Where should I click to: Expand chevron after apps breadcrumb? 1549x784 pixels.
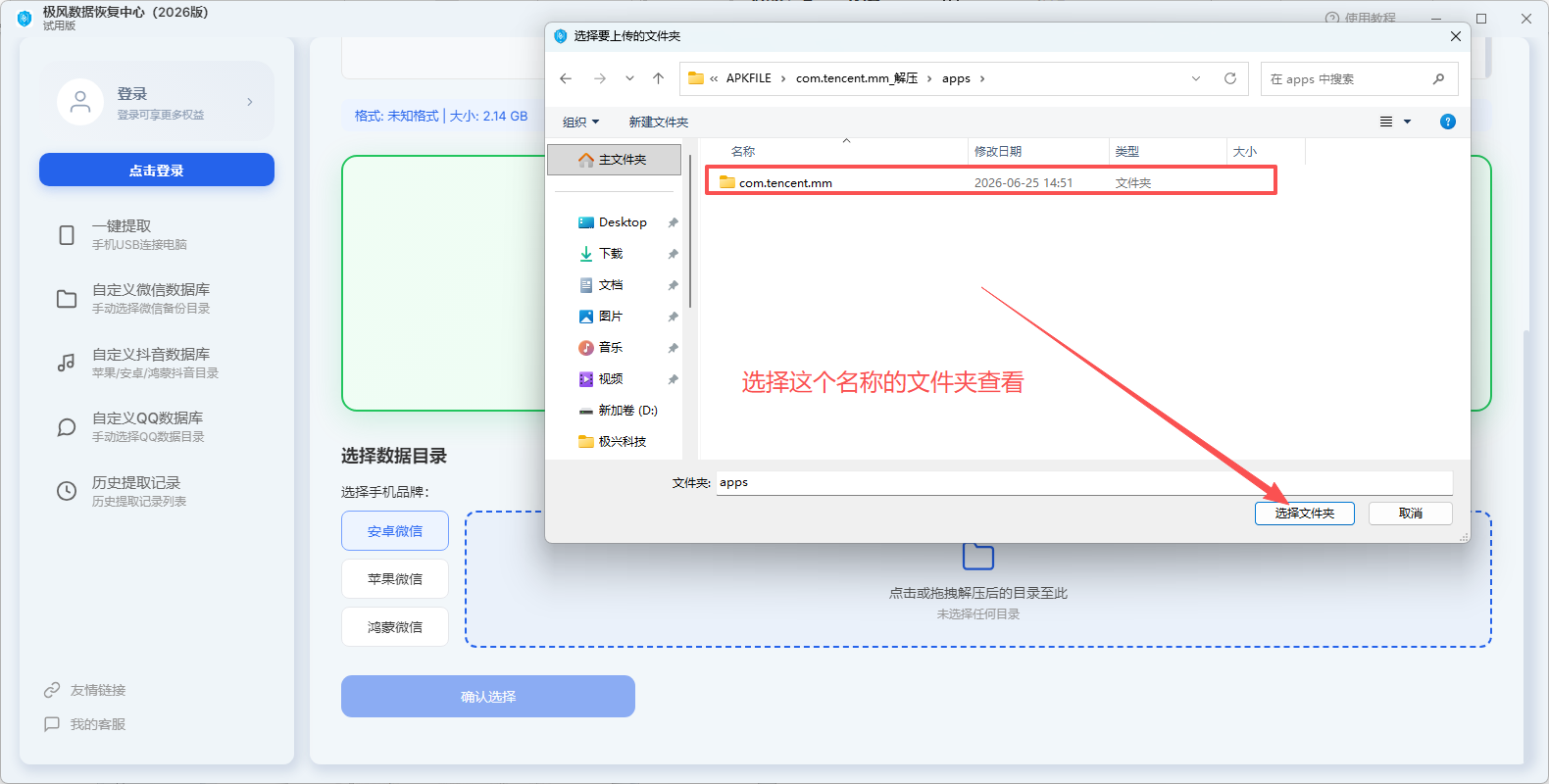(x=982, y=78)
